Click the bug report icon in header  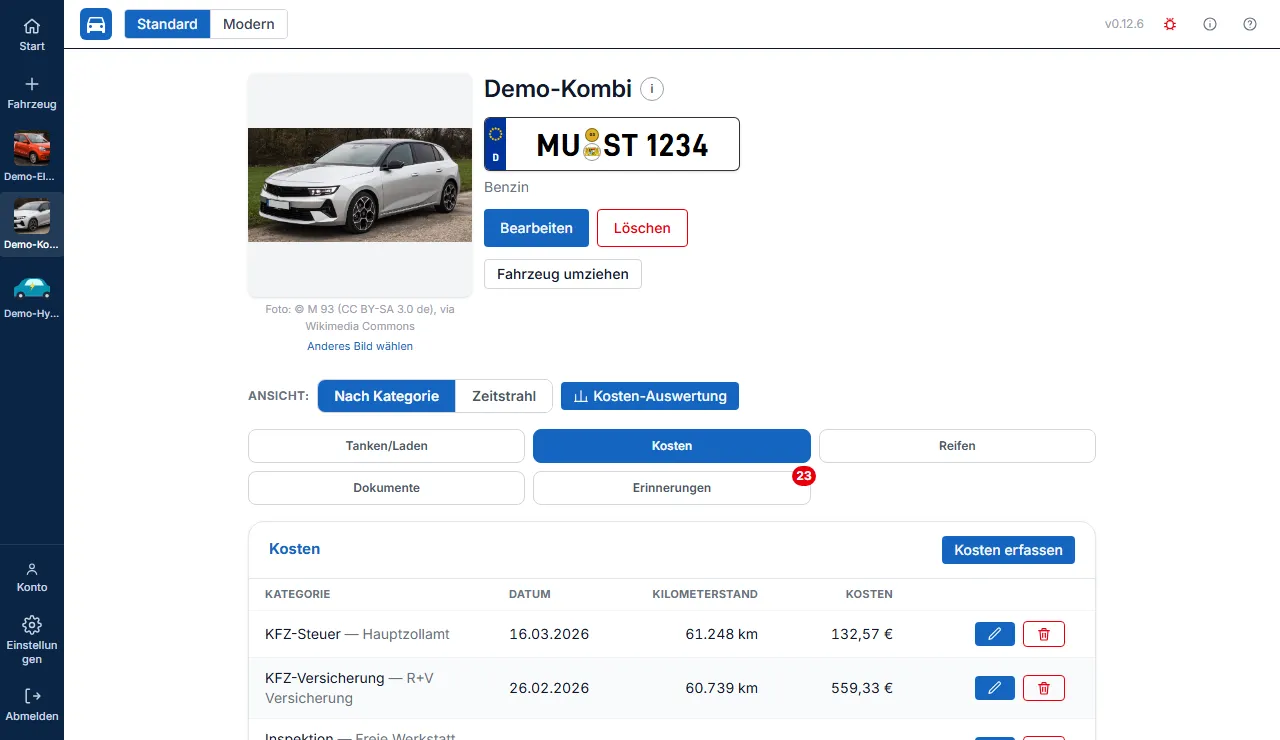1170,24
